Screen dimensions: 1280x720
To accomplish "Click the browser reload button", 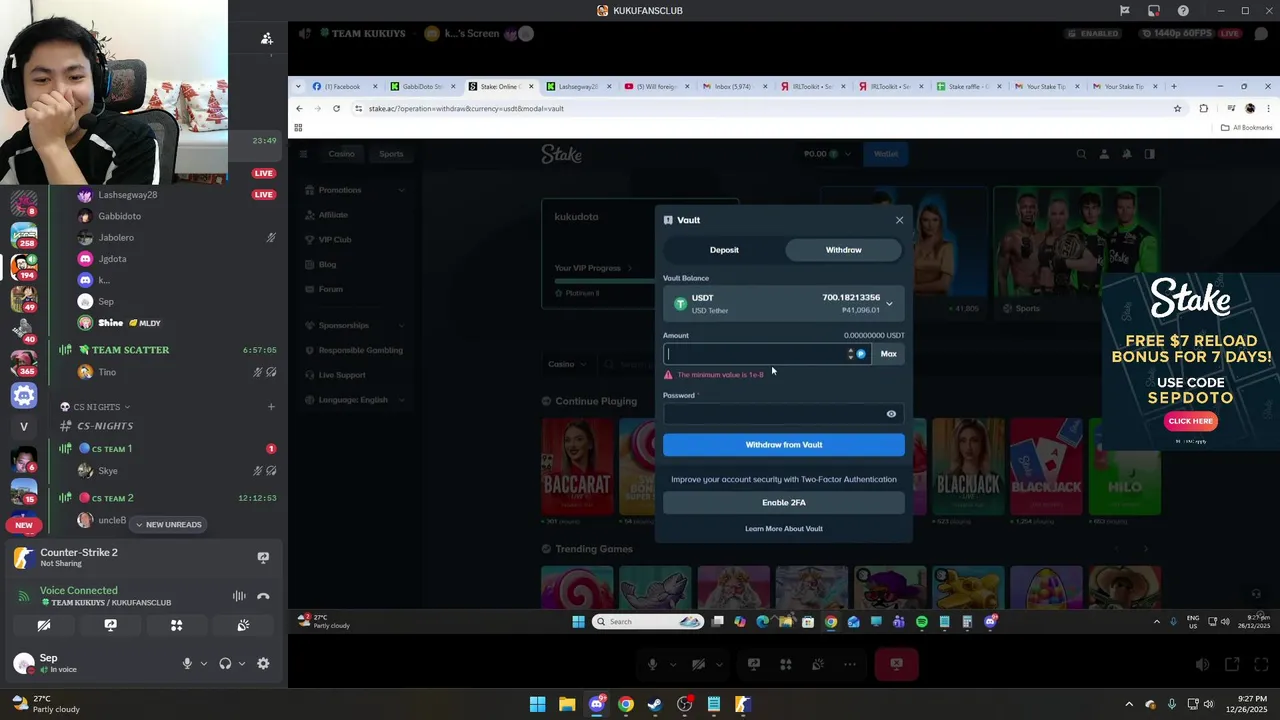I will (x=336, y=109).
